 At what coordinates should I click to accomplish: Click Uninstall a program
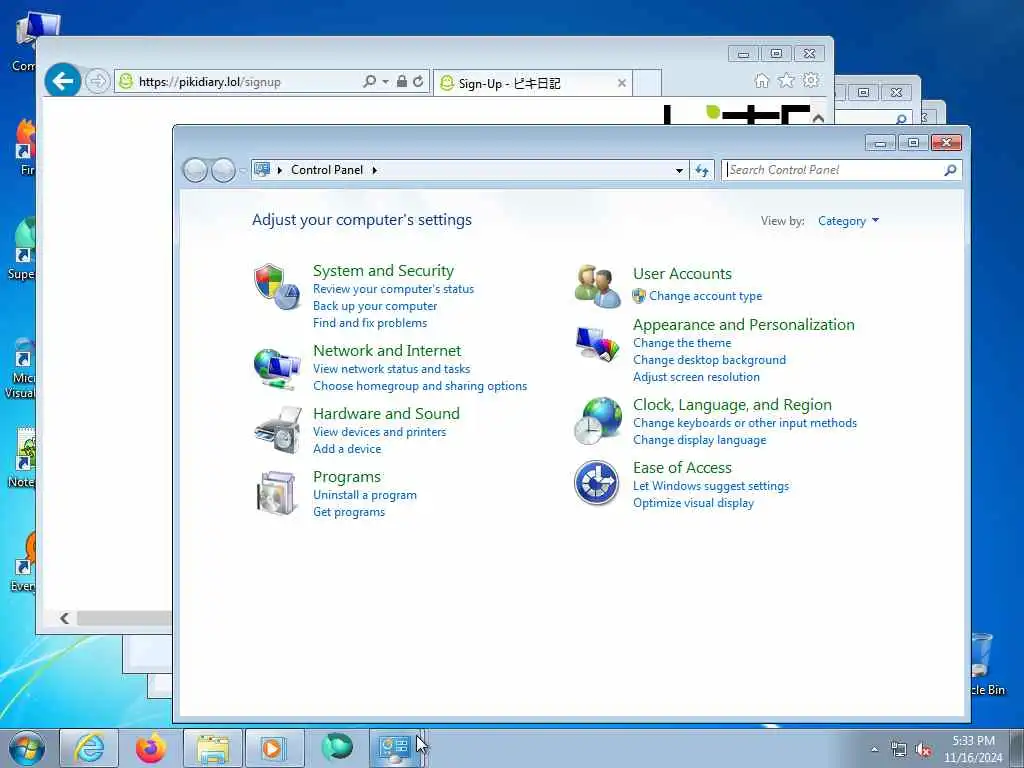point(364,495)
